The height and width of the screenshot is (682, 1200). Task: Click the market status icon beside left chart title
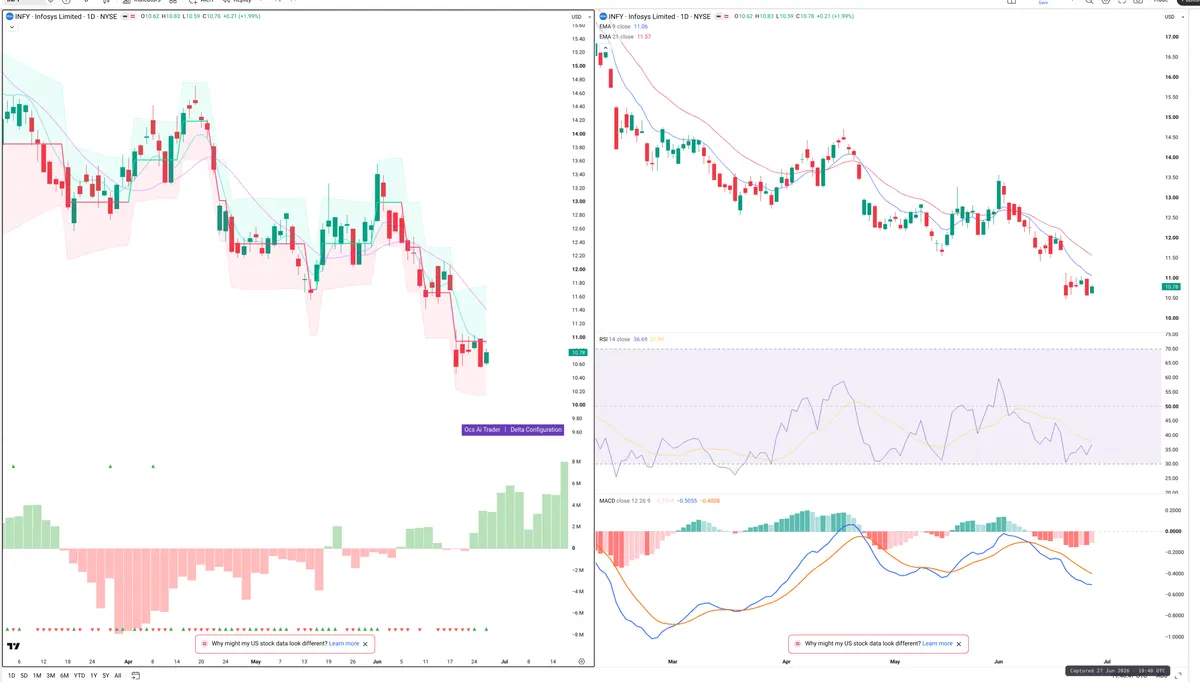pyautogui.click(x=127, y=17)
